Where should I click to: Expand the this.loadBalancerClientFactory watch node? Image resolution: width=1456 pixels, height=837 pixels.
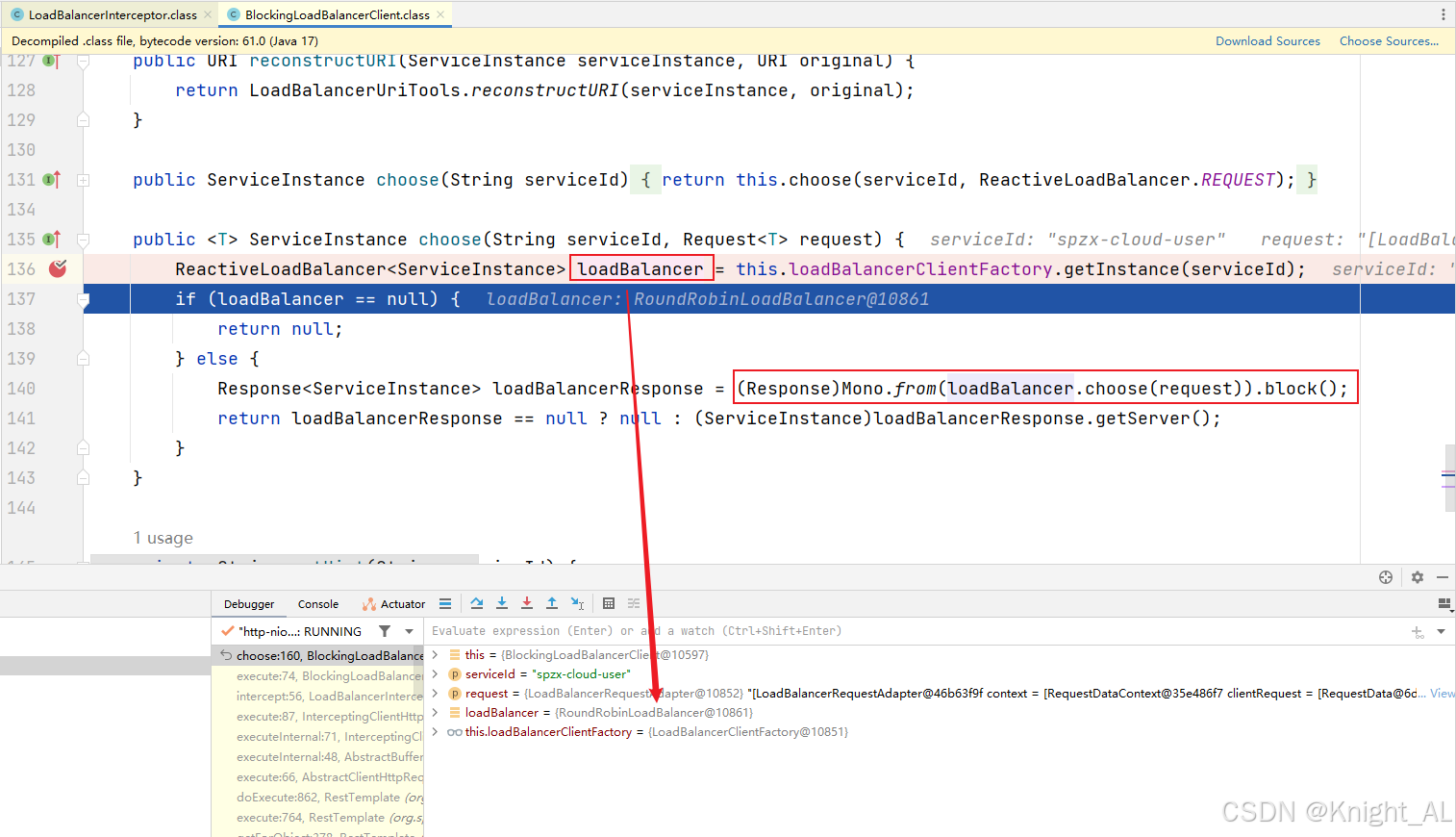pyautogui.click(x=436, y=732)
